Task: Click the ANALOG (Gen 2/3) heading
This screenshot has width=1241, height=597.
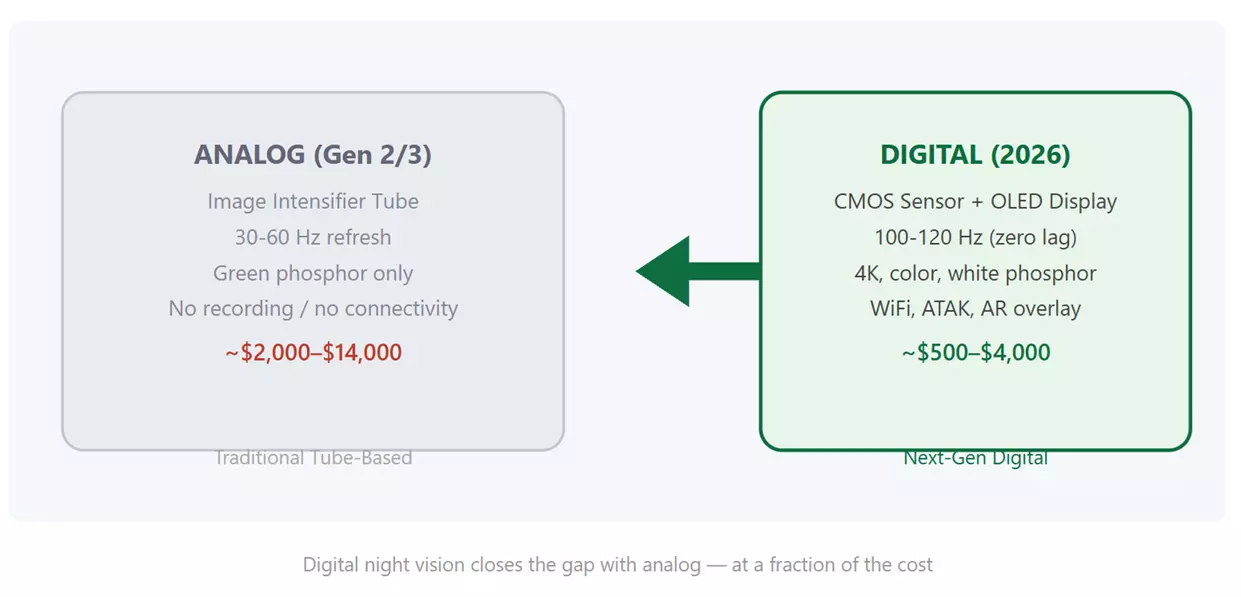Action: click(x=313, y=155)
